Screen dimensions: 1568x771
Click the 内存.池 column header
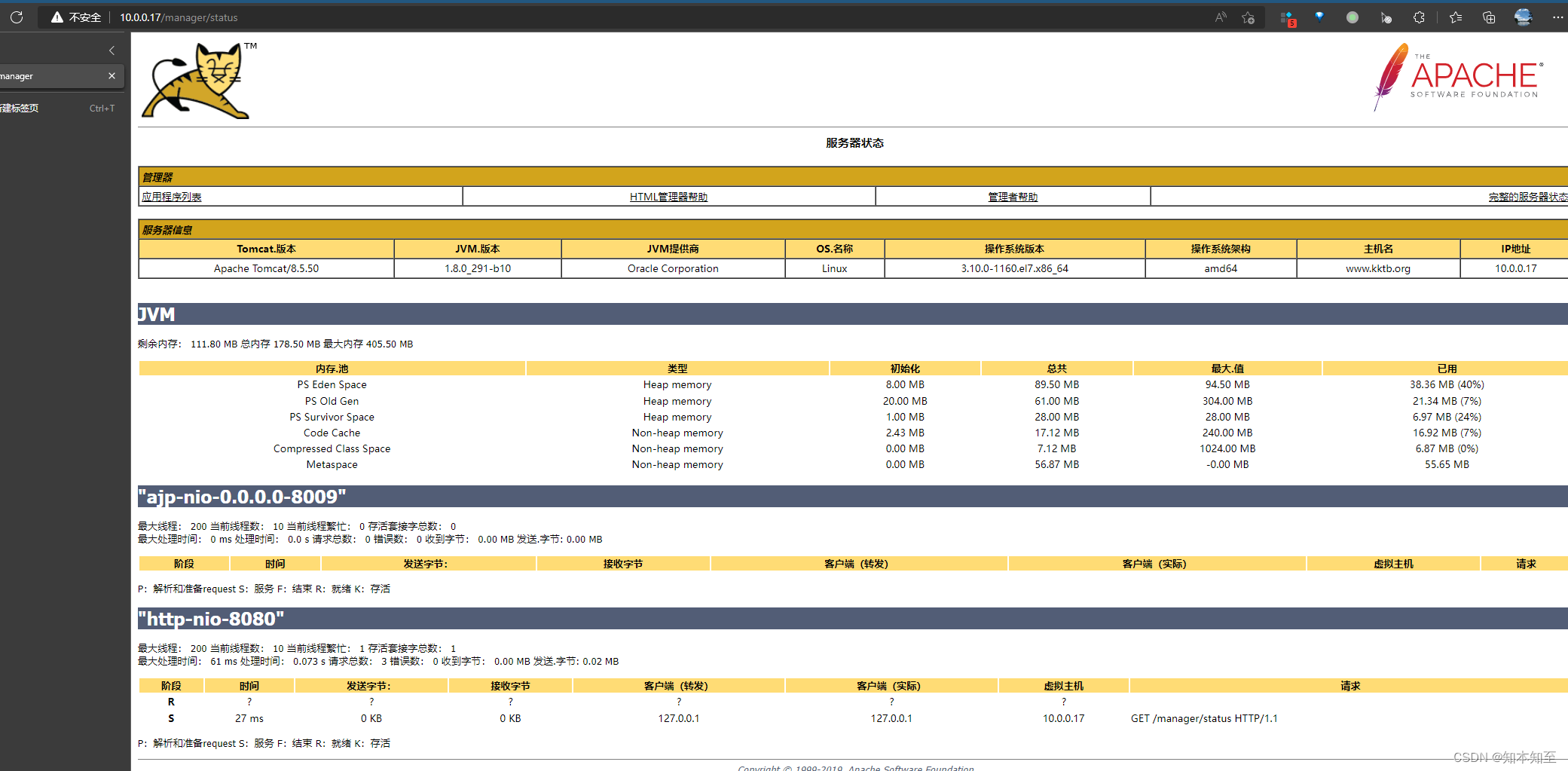332,369
